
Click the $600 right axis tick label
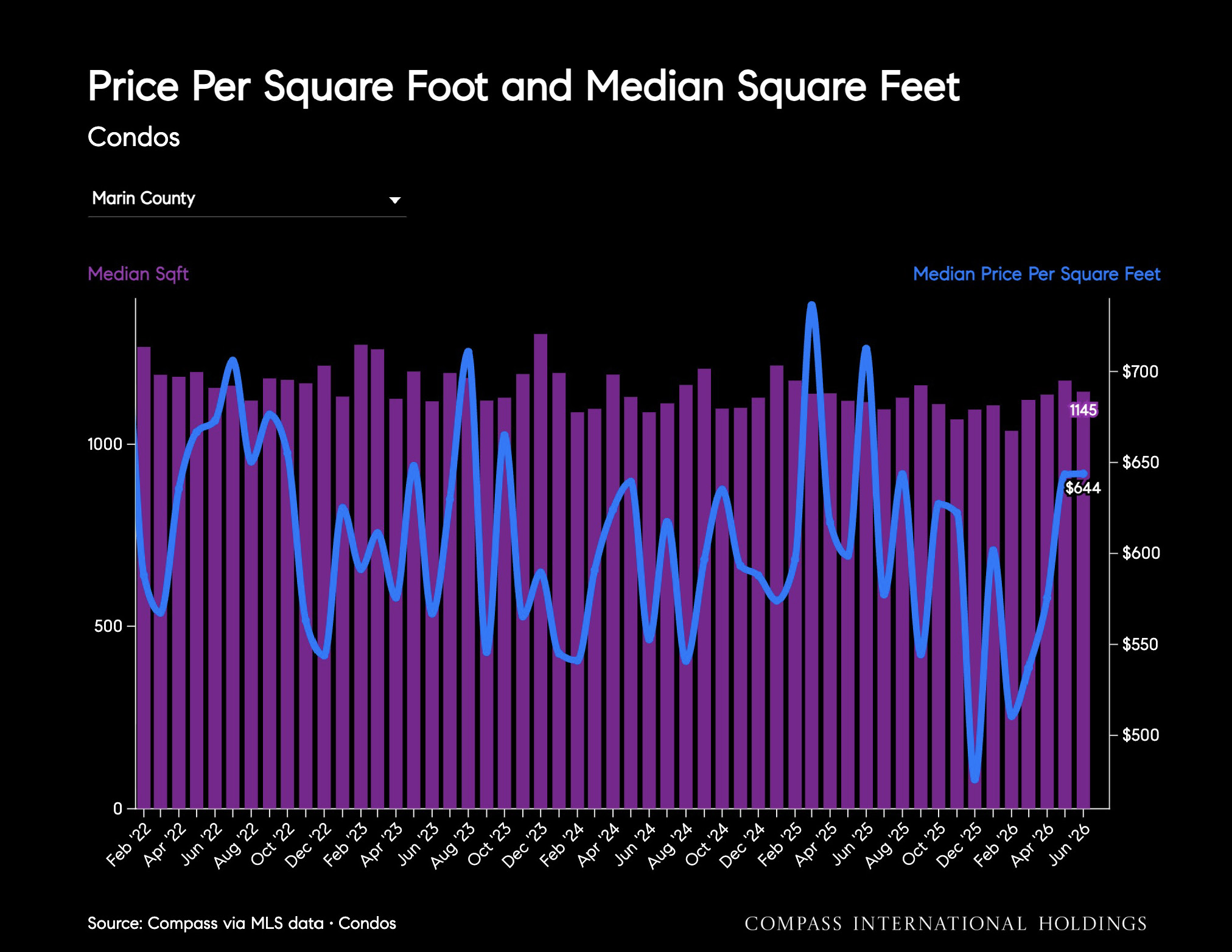pyautogui.click(x=1141, y=553)
